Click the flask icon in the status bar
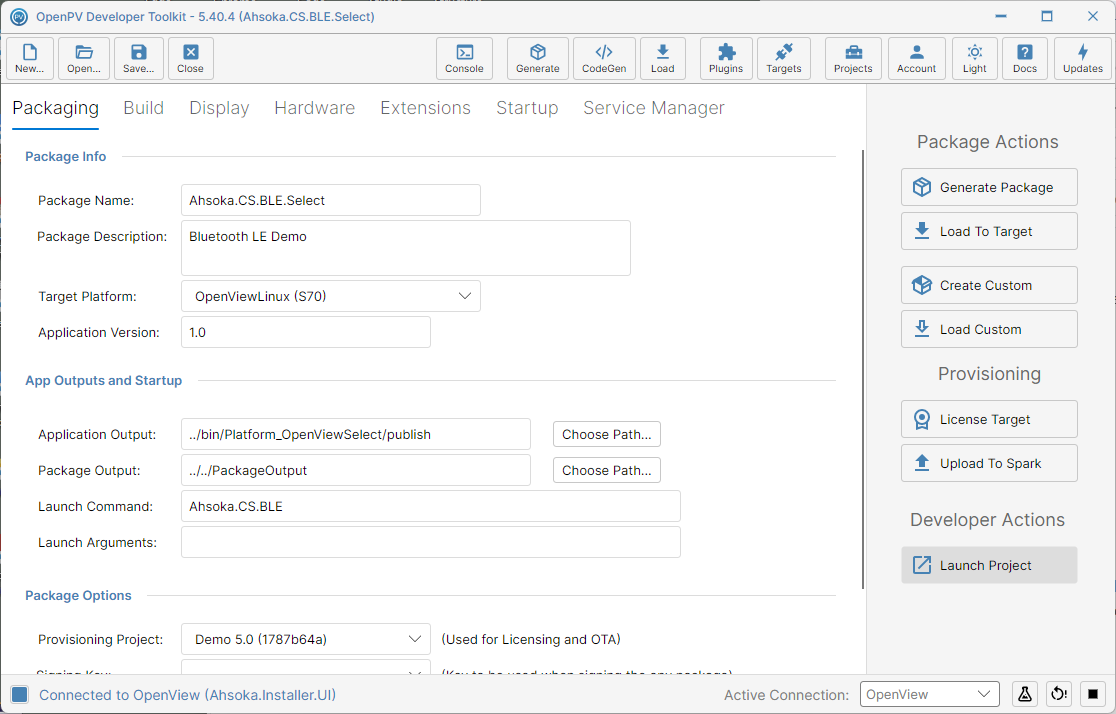1116x714 pixels. point(1025,694)
